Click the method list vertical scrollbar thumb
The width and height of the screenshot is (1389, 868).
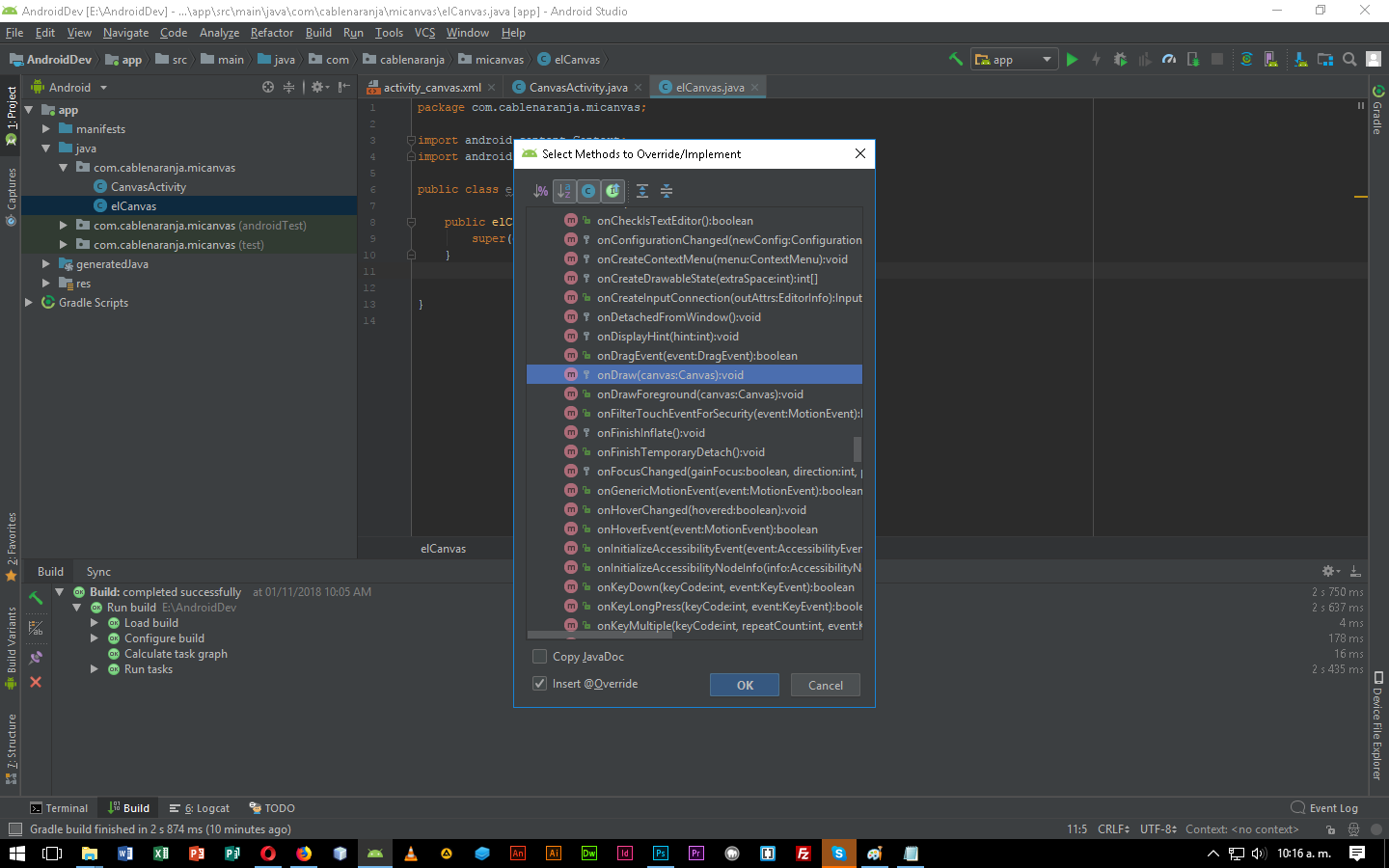(x=858, y=449)
